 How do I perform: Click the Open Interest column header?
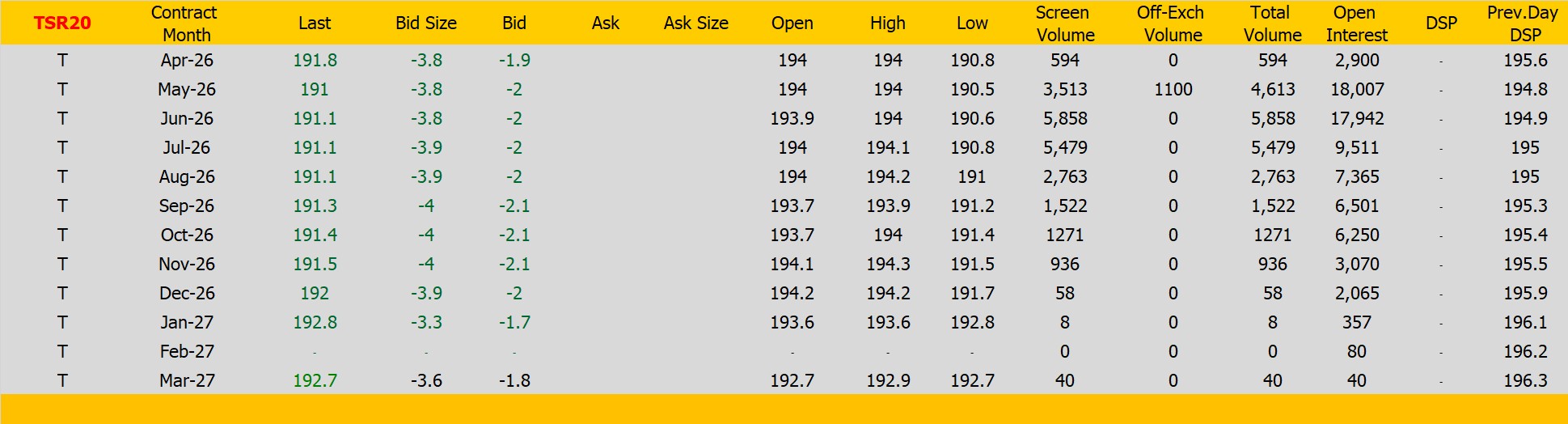click(1356, 23)
